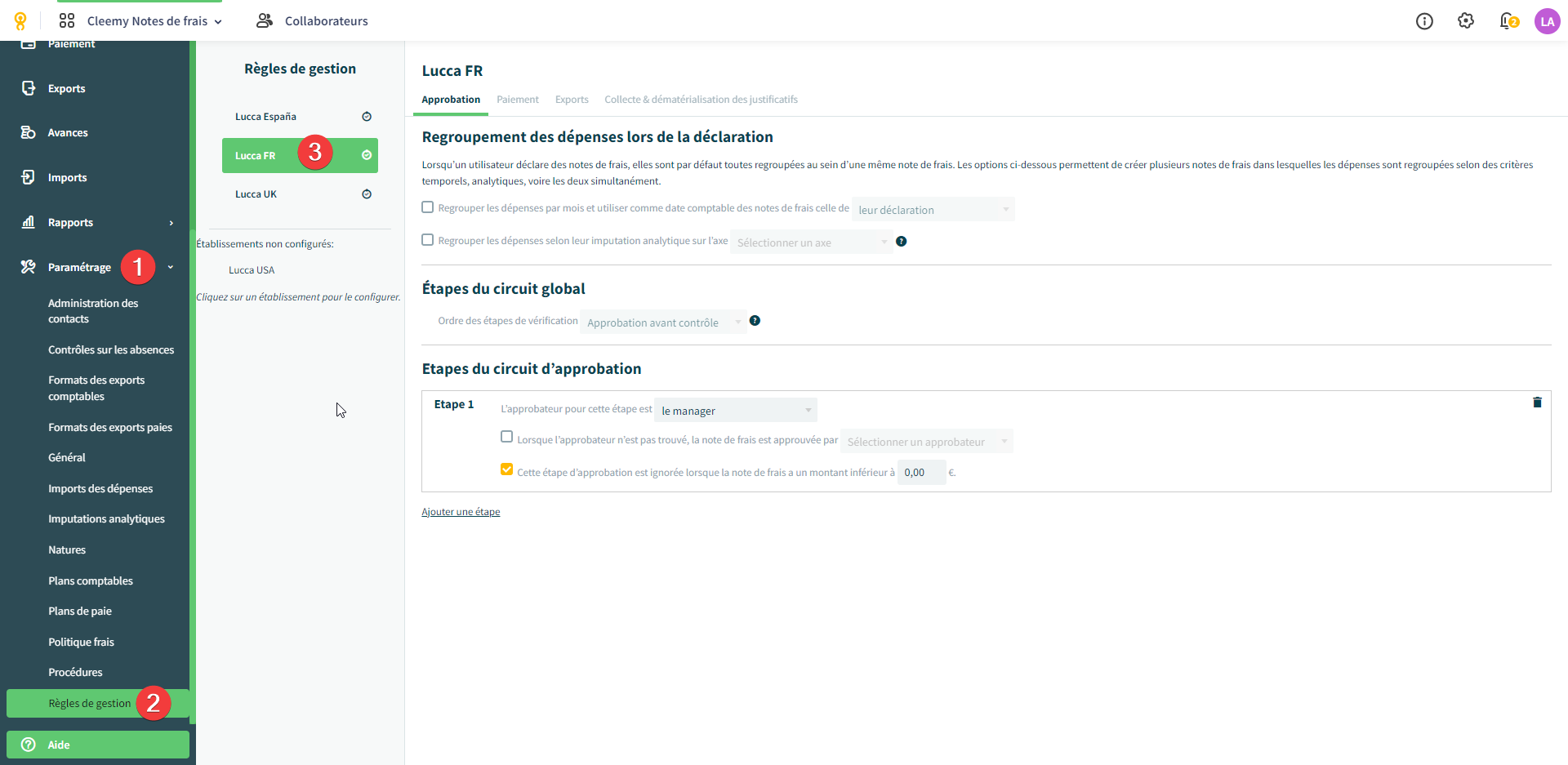Switch to the Approbation tab
This screenshot has height=765, width=1568.
[x=451, y=100]
